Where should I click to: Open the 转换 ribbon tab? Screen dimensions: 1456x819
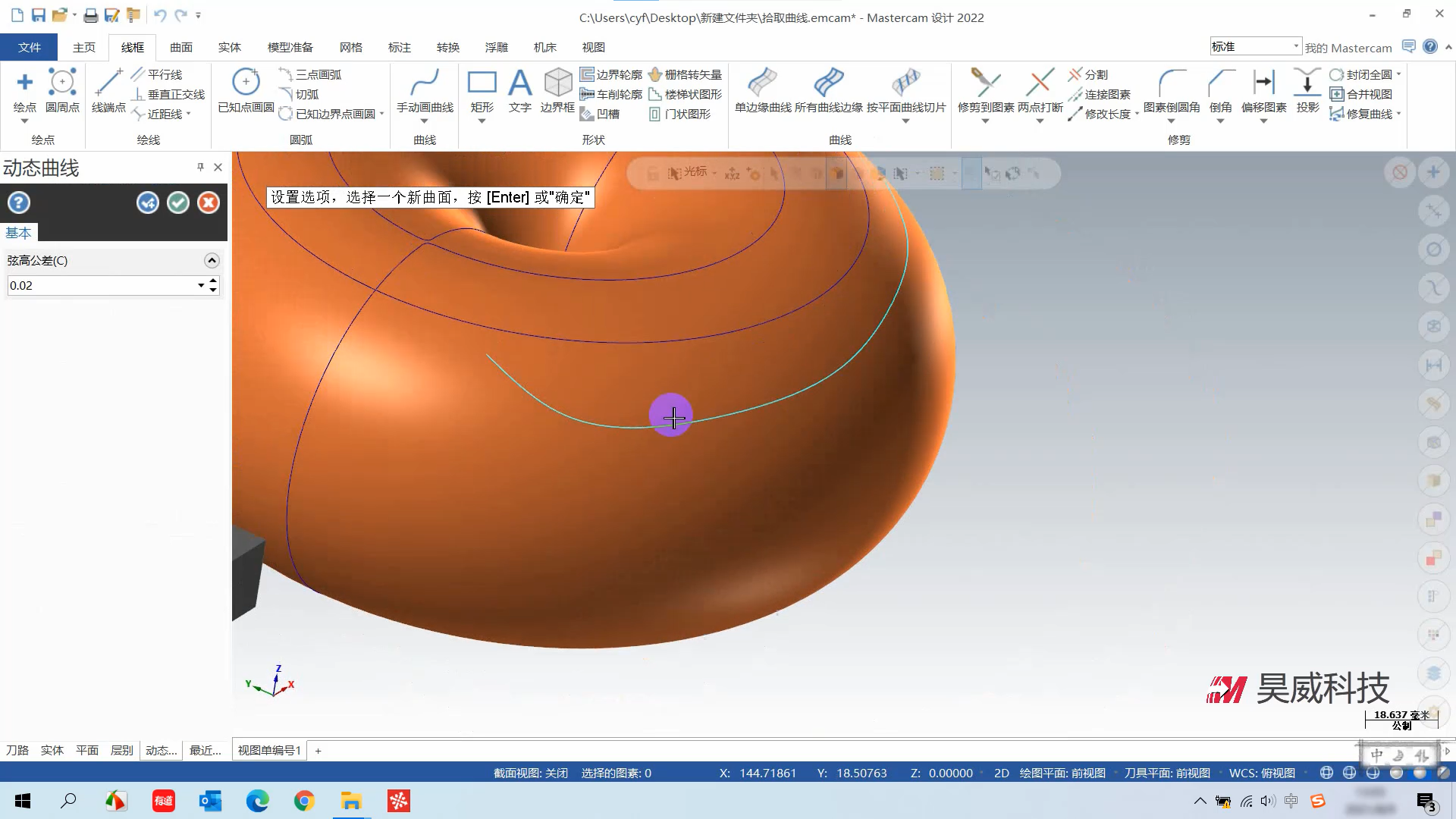pyautogui.click(x=447, y=47)
